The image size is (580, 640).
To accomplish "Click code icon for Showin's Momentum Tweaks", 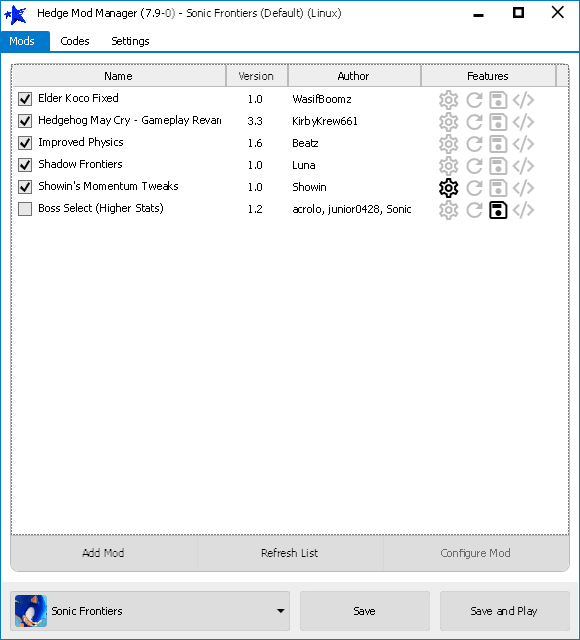I will coord(523,188).
